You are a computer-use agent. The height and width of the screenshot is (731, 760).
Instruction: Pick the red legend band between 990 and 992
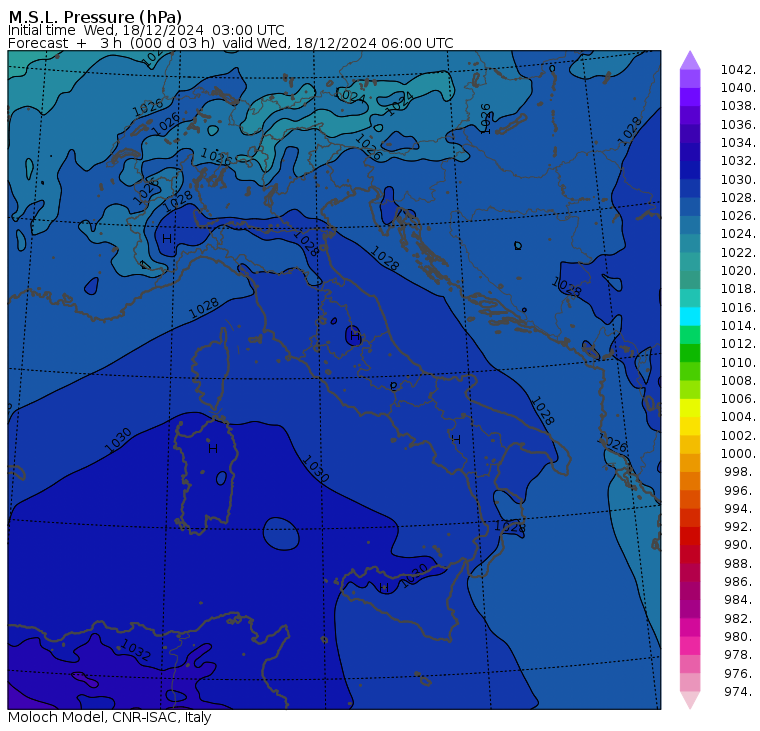tap(690, 536)
